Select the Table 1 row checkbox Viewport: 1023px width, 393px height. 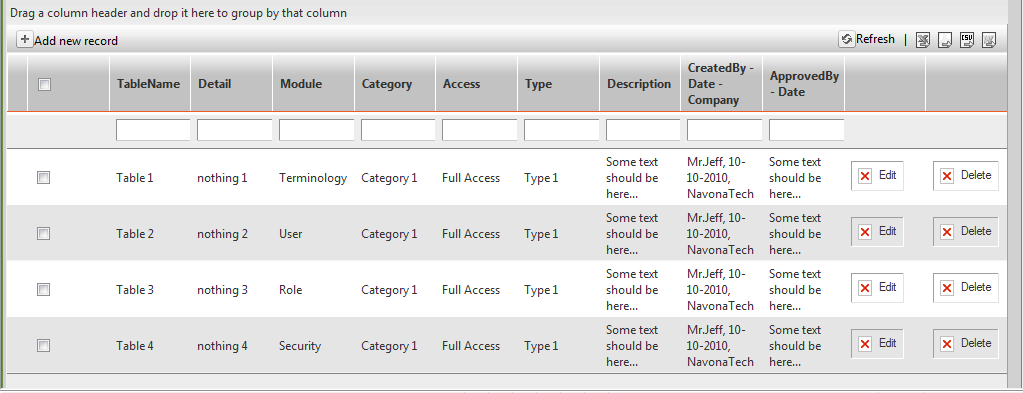(44, 178)
